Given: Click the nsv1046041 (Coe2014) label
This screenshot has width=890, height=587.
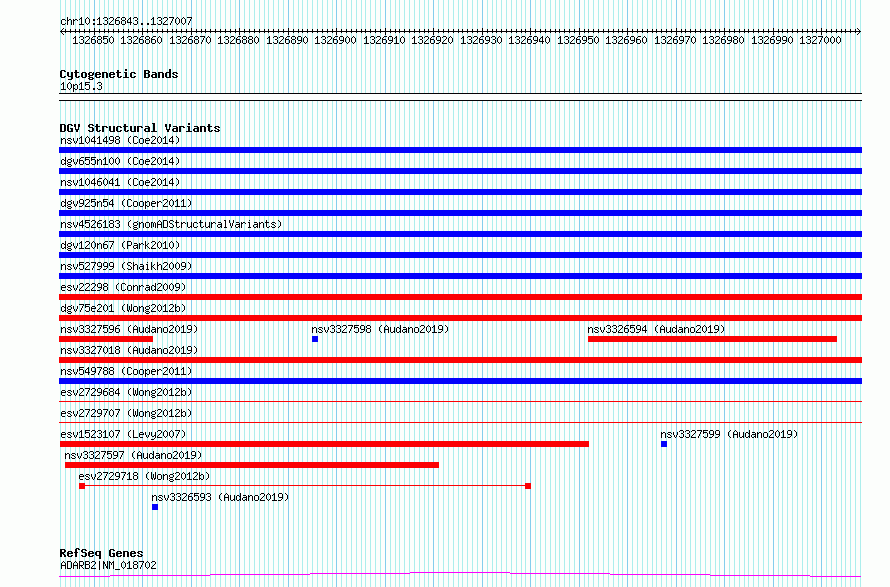Looking at the screenshot, I should [120, 182].
